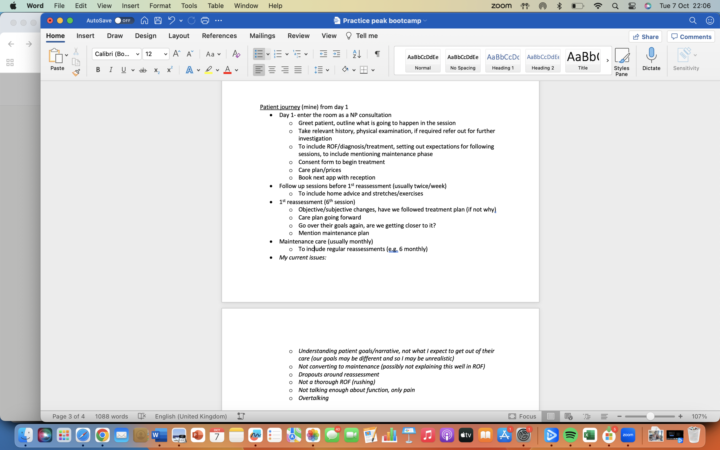
Task: Open the Insert menu in the macOS menu bar
Action: [x=129, y=5]
